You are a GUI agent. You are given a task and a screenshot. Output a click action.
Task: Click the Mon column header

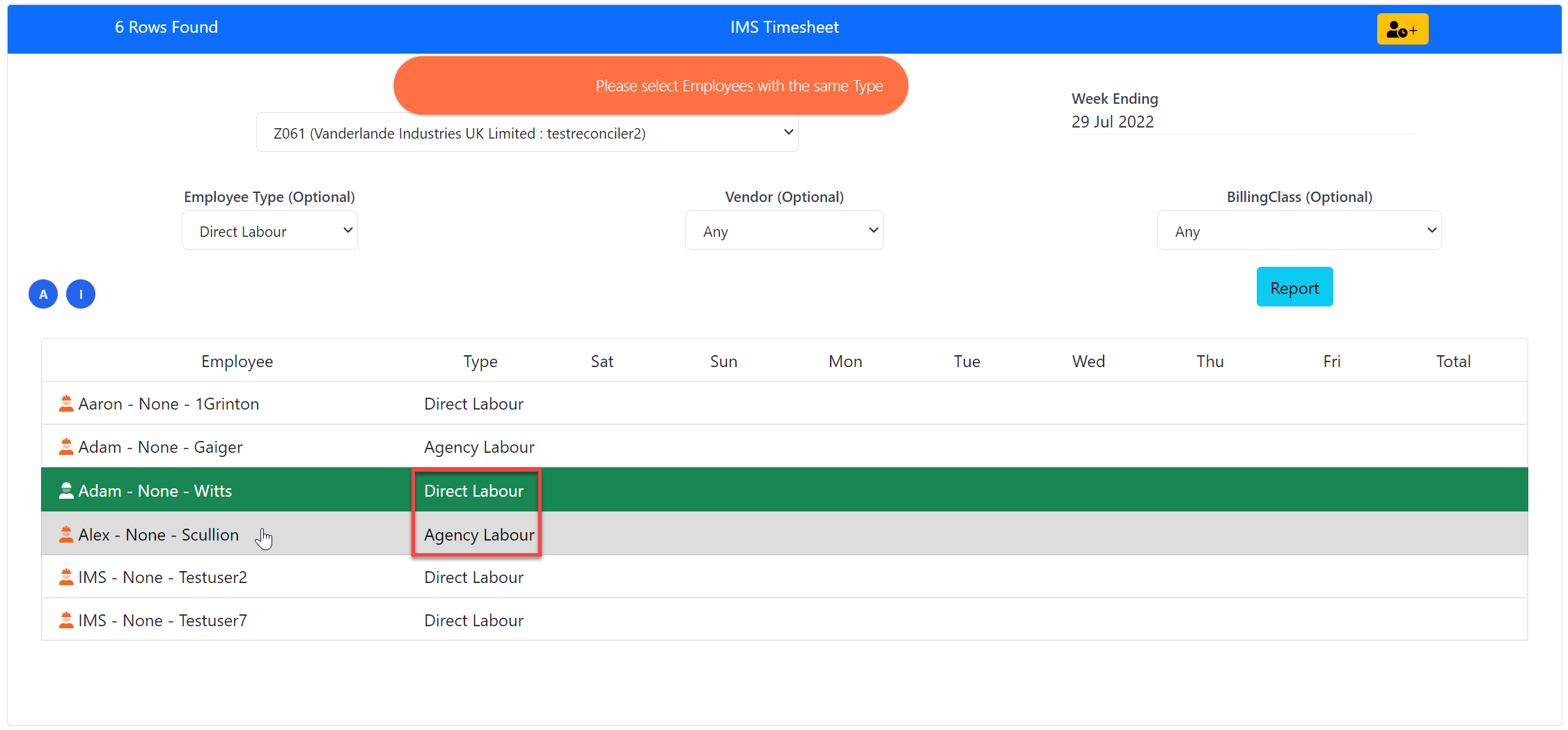(845, 361)
